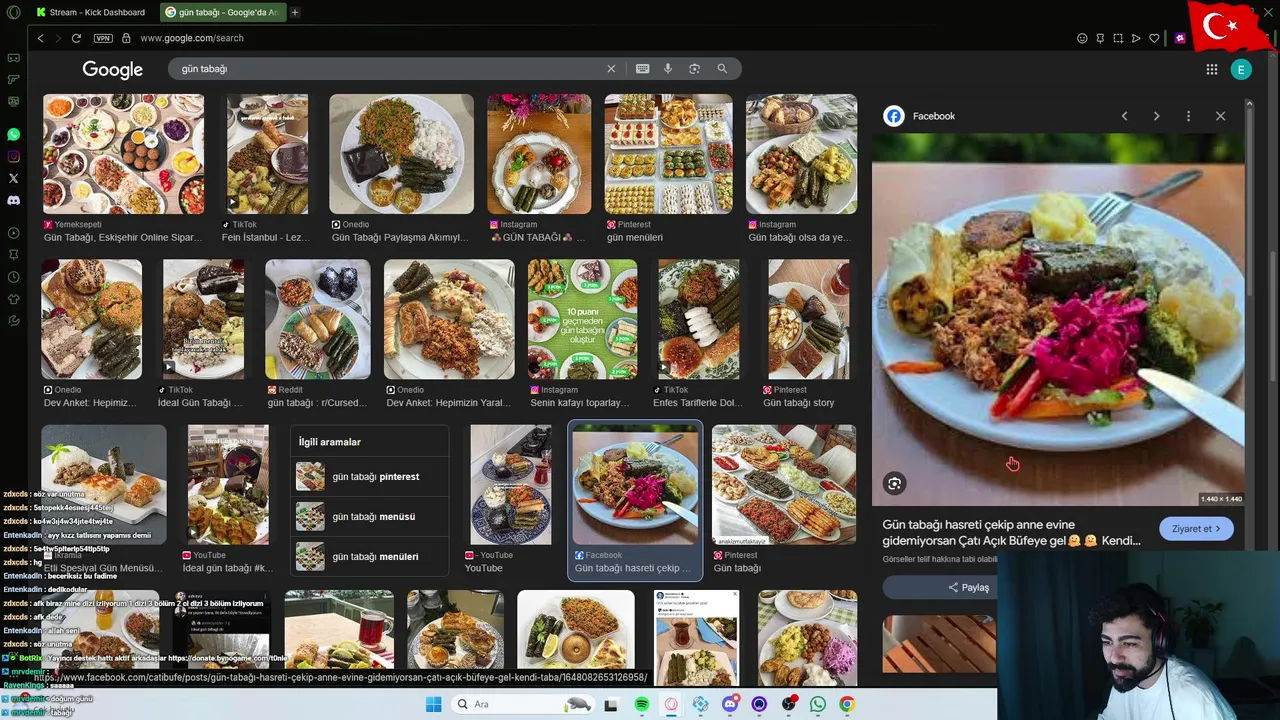Image resolution: width=1280 pixels, height=720 pixels.
Task: Show next image in preview panel
Action: [x=1156, y=116]
